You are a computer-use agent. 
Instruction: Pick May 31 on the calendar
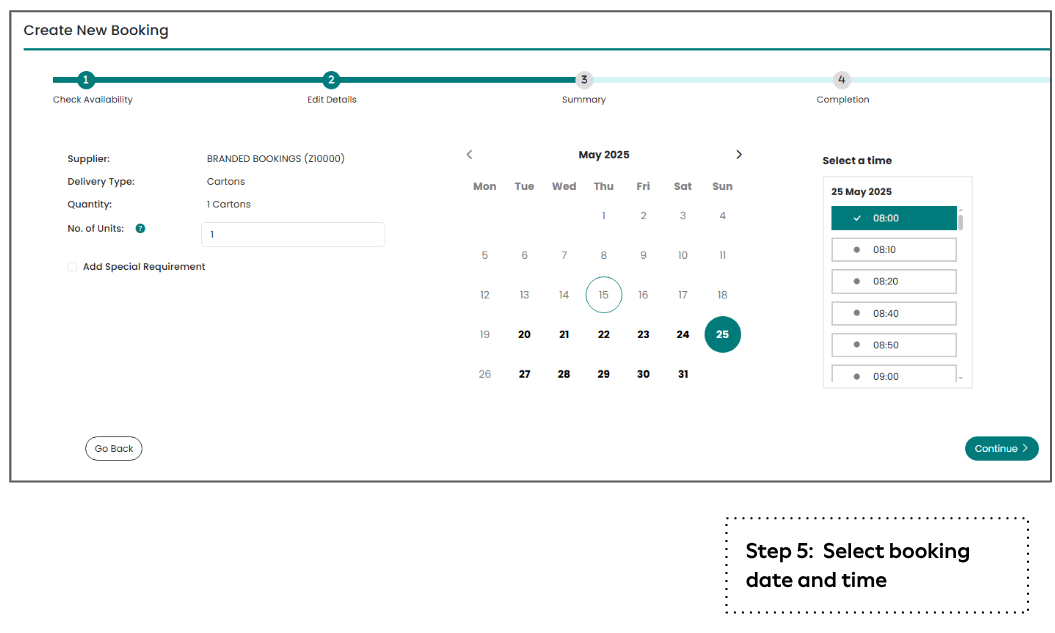[683, 374]
